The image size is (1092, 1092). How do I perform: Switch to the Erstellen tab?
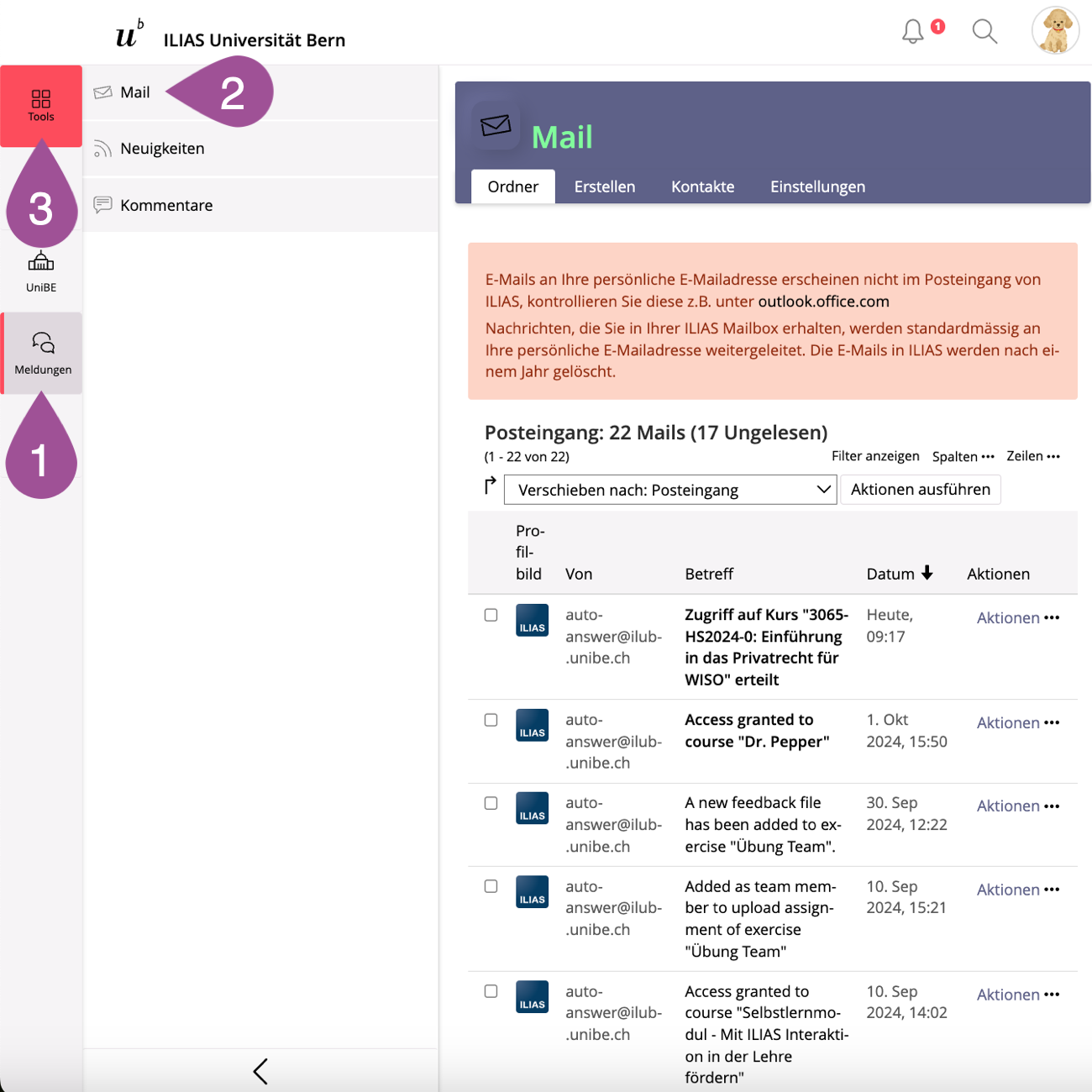pyautogui.click(x=604, y=186)
